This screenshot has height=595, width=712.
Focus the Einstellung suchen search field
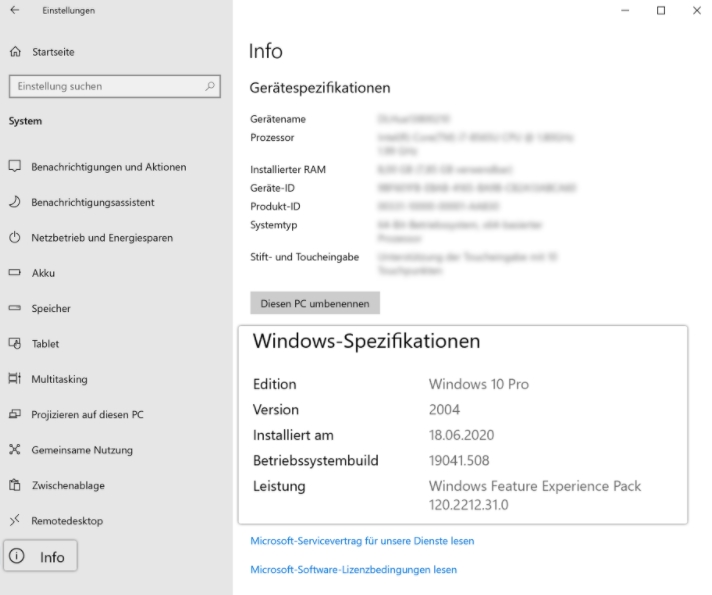point(114,86)
